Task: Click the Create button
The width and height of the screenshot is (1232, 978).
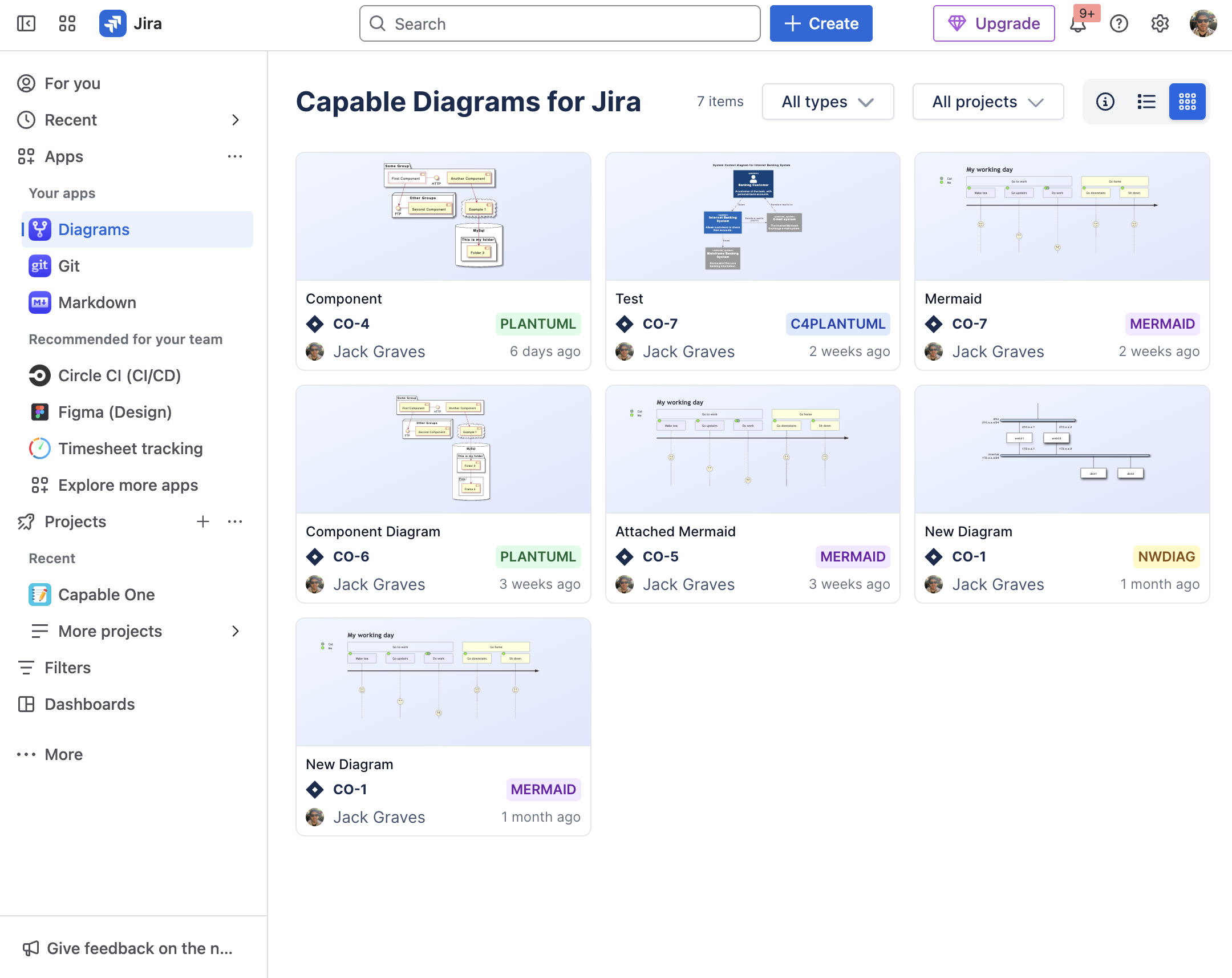Action: [821, 23]
